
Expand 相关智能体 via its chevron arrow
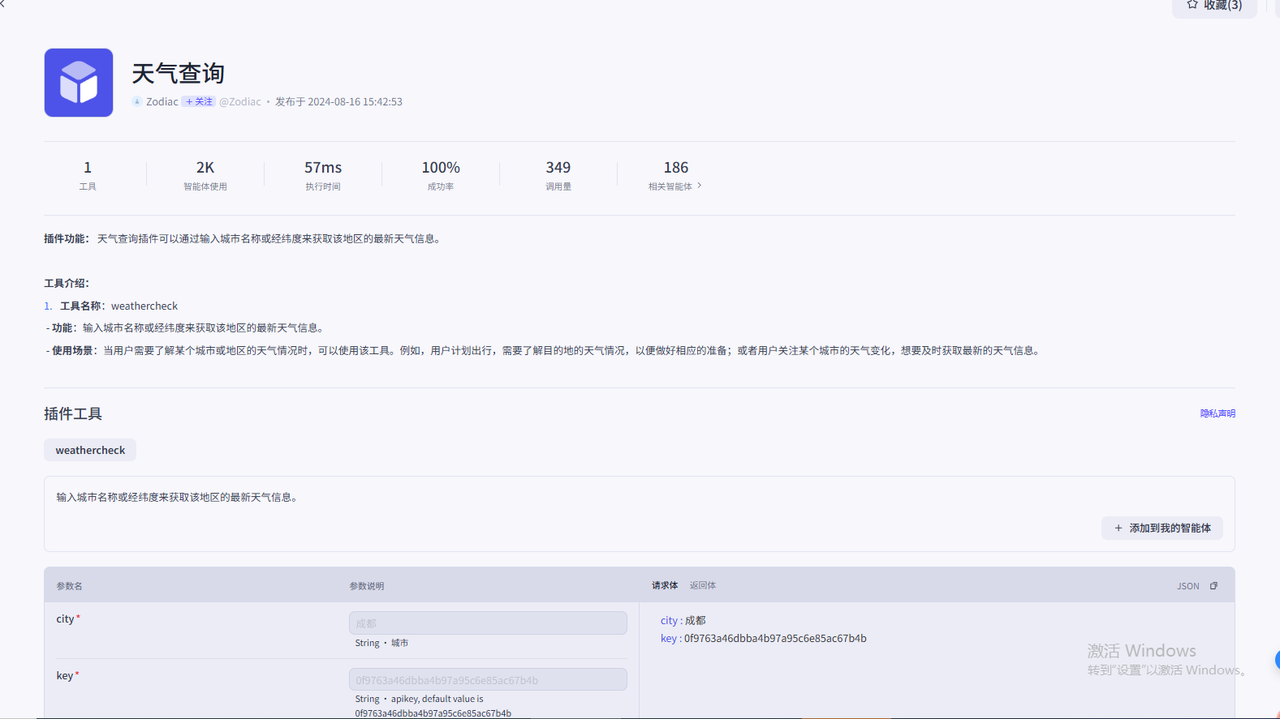tap(699, 186)
